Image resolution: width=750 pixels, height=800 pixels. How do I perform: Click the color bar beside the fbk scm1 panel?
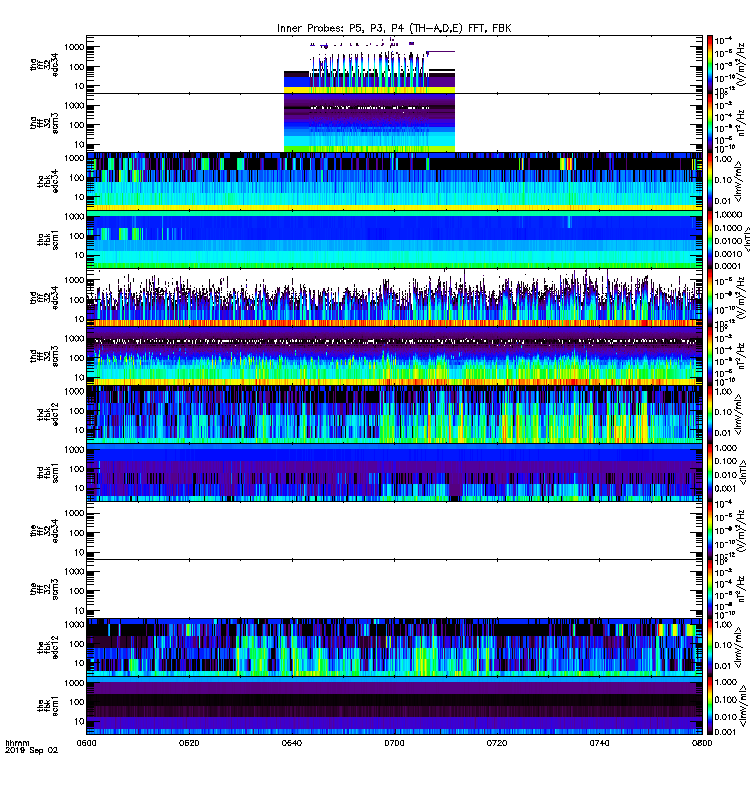point(710,706)
